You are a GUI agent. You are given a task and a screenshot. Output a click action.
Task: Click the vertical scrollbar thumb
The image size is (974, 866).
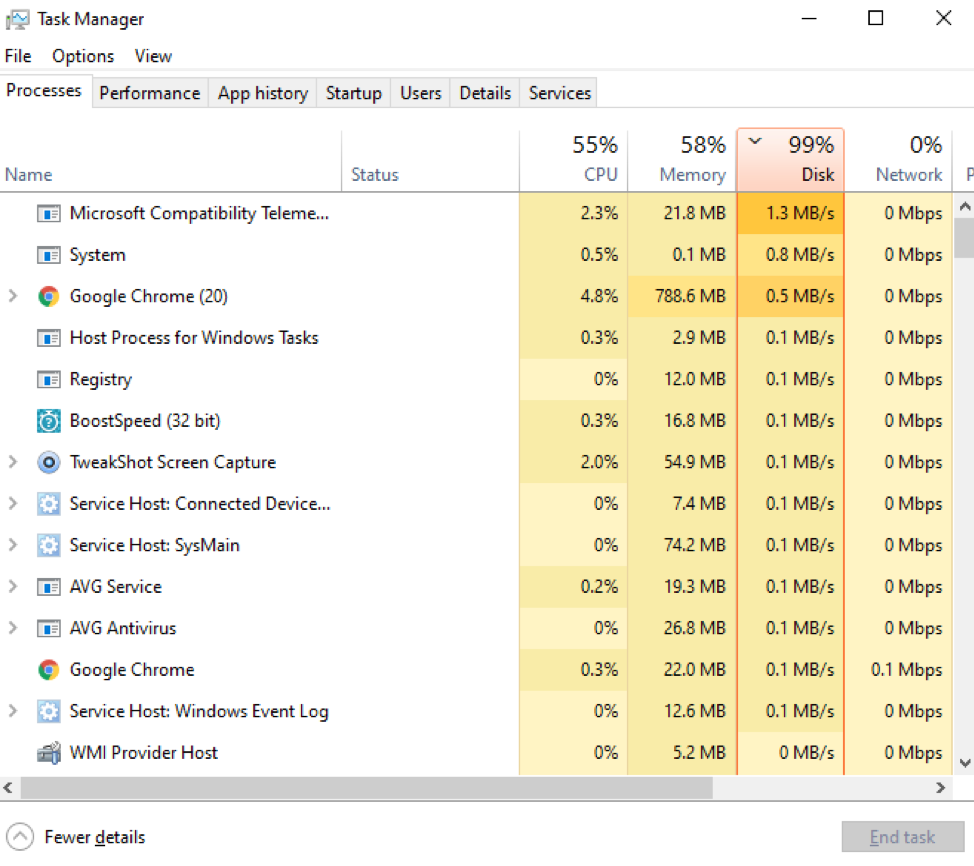(x=964, y=239)
